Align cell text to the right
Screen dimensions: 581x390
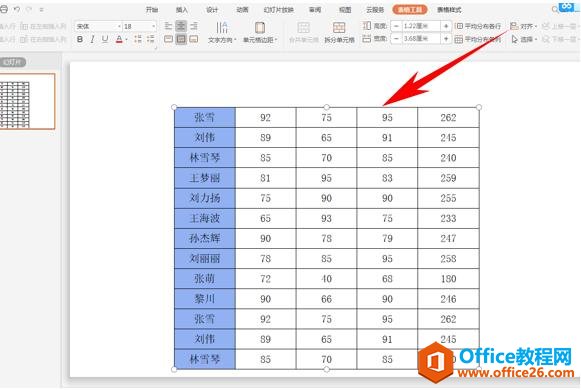click(x=194, y=26)
